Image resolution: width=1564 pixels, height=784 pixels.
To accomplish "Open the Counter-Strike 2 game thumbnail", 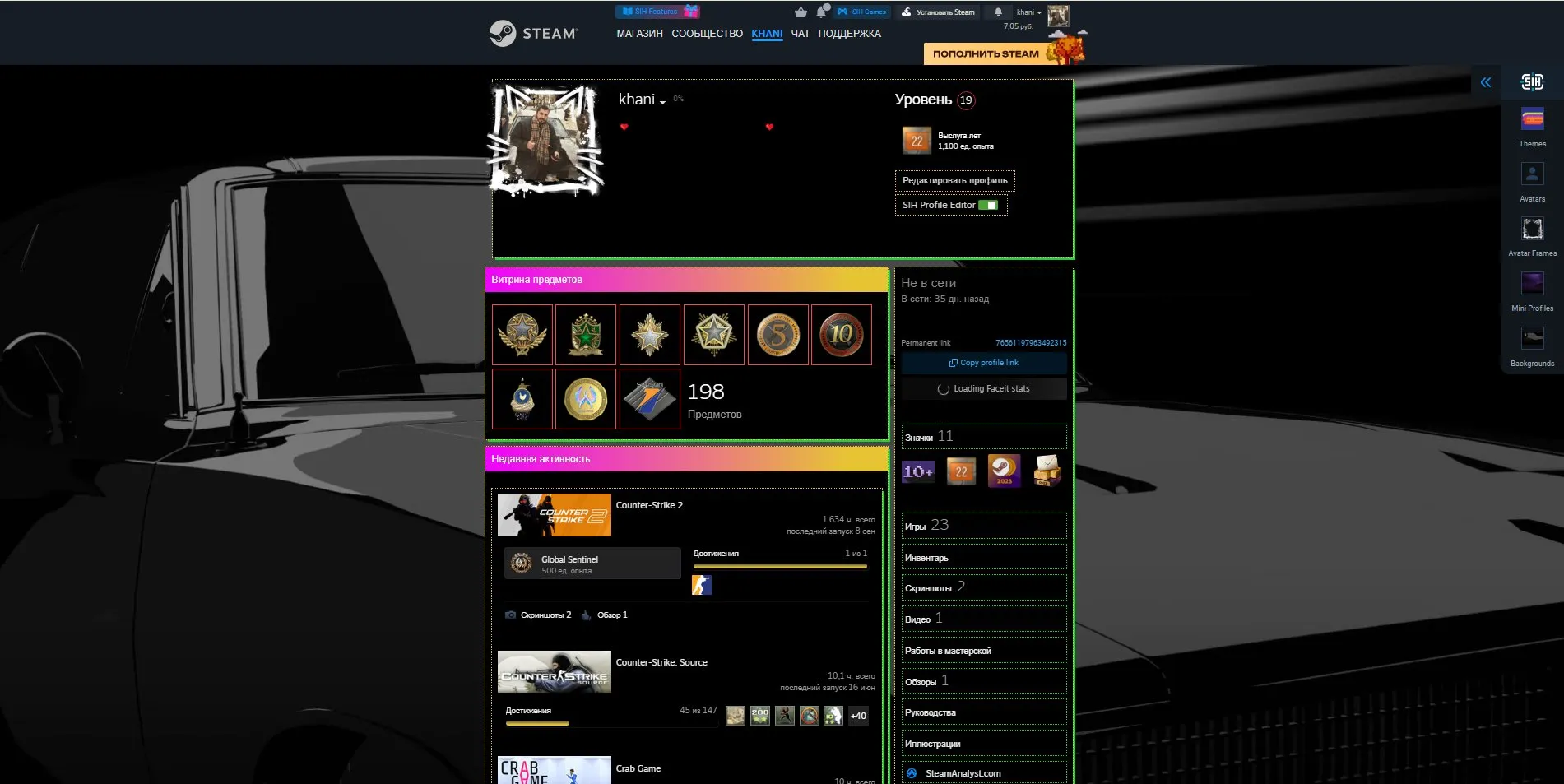I will (x=554, y=515).
